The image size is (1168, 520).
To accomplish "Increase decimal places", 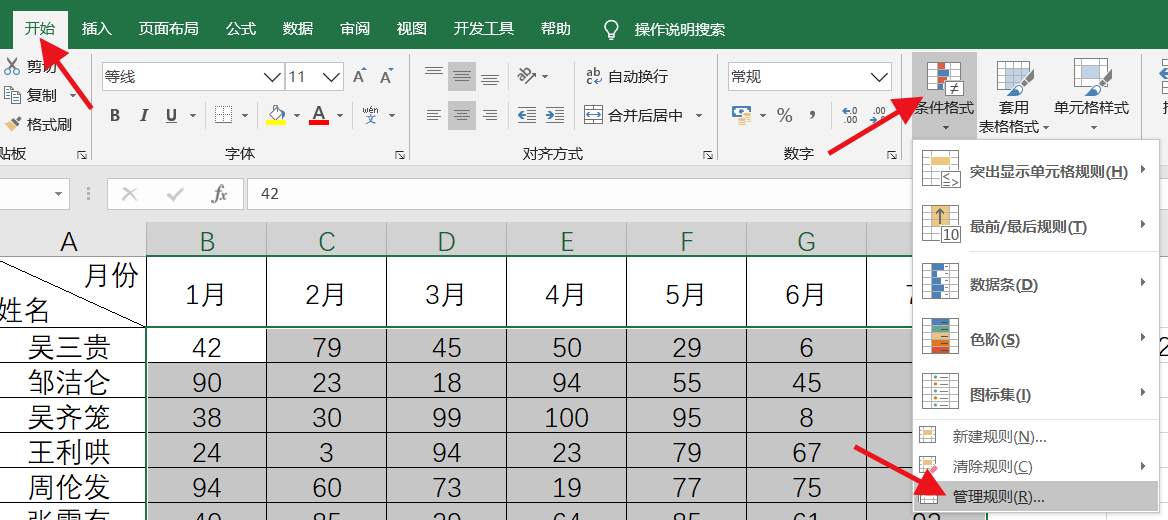I will point(850,115).
